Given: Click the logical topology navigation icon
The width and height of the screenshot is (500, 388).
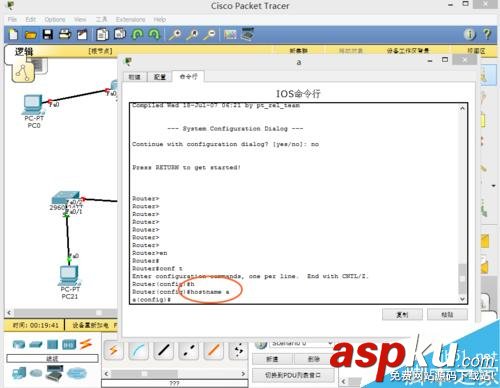Looking at the screenshot, I should tap(23, 72).
